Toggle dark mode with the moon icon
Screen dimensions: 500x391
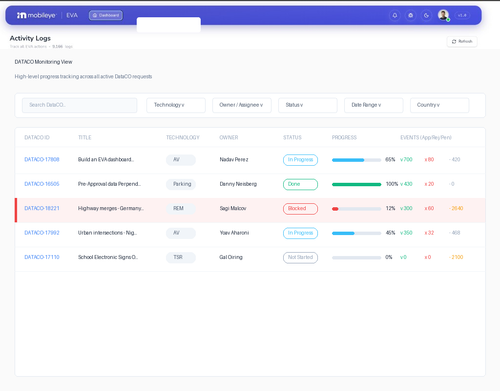pyautogui.click(x=426, y=15)
